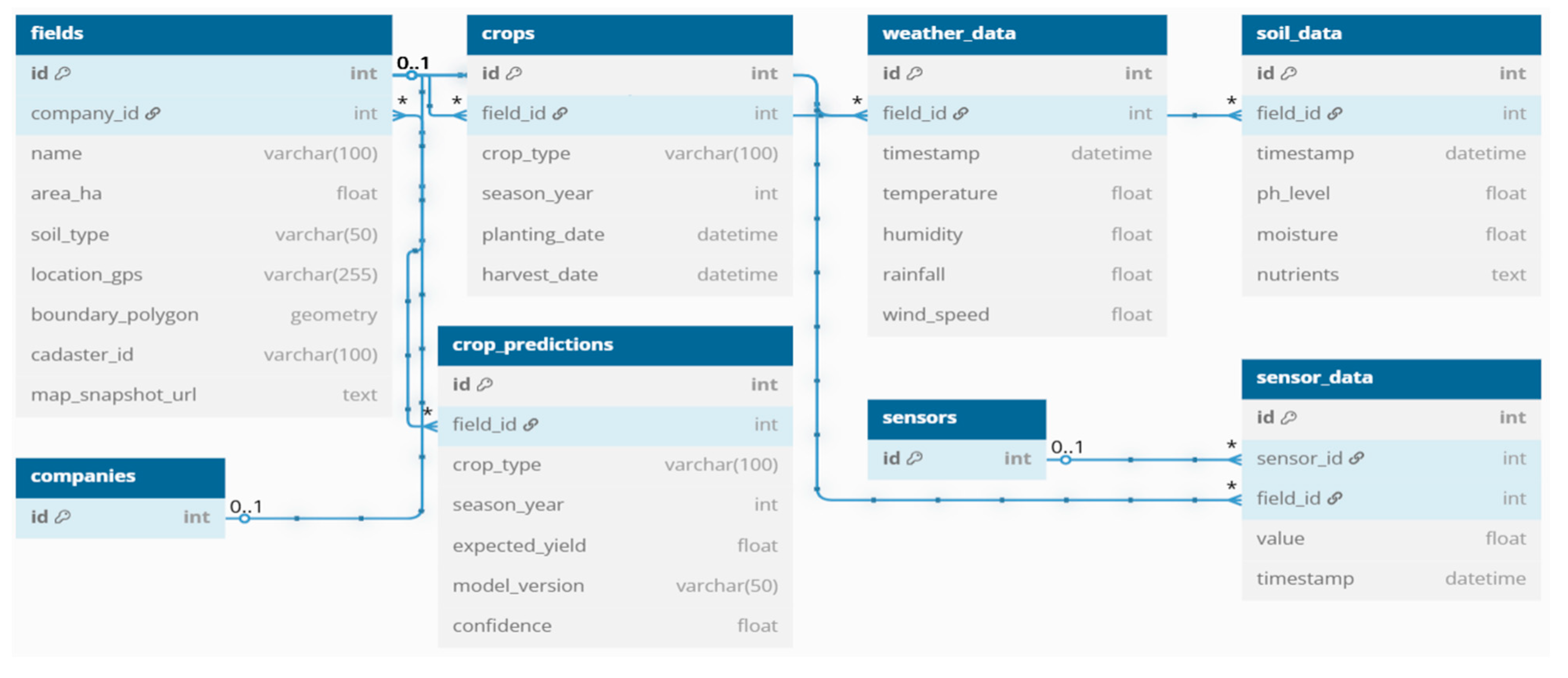Click the key icon in companies id row
Screen dimensions: 1568x678
pyautogui.click(x=63, y=516)
